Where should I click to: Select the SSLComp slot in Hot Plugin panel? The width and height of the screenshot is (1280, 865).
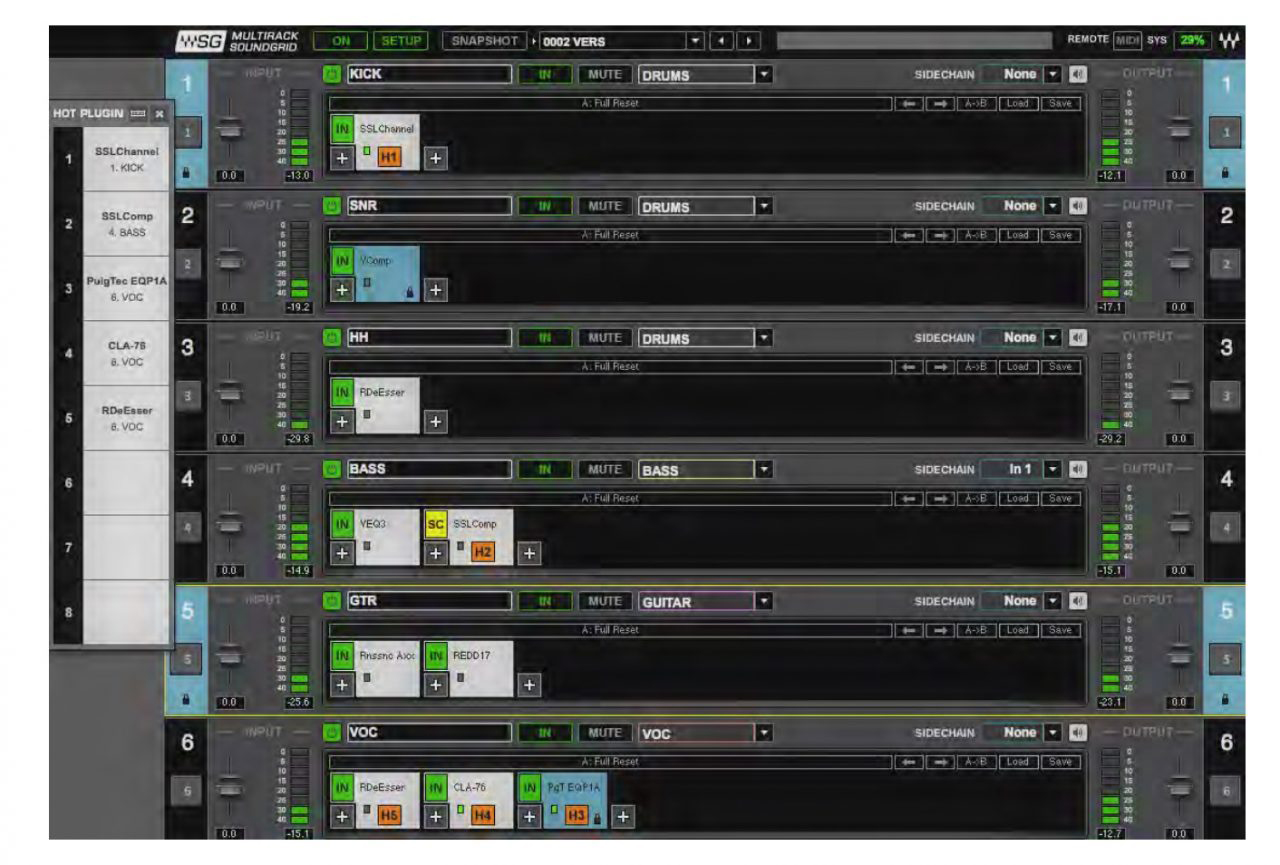coord(127,223)
